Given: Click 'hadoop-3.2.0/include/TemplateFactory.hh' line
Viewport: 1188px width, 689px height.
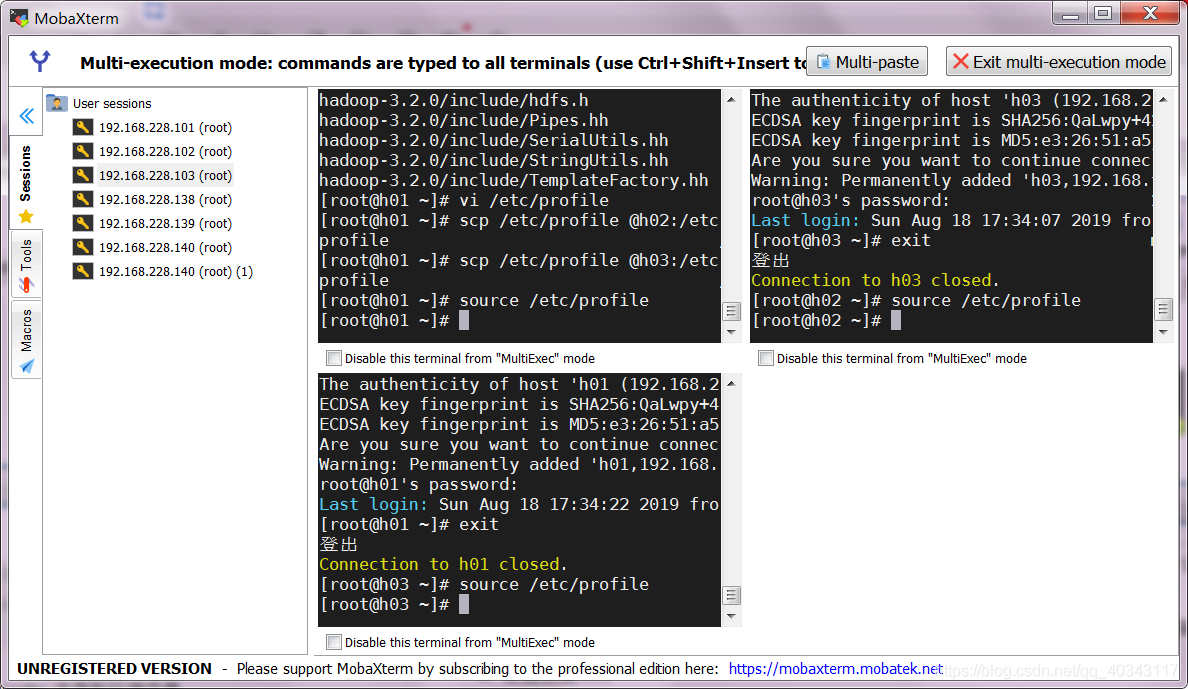Looking at the screenshot, I should [513, 180].
